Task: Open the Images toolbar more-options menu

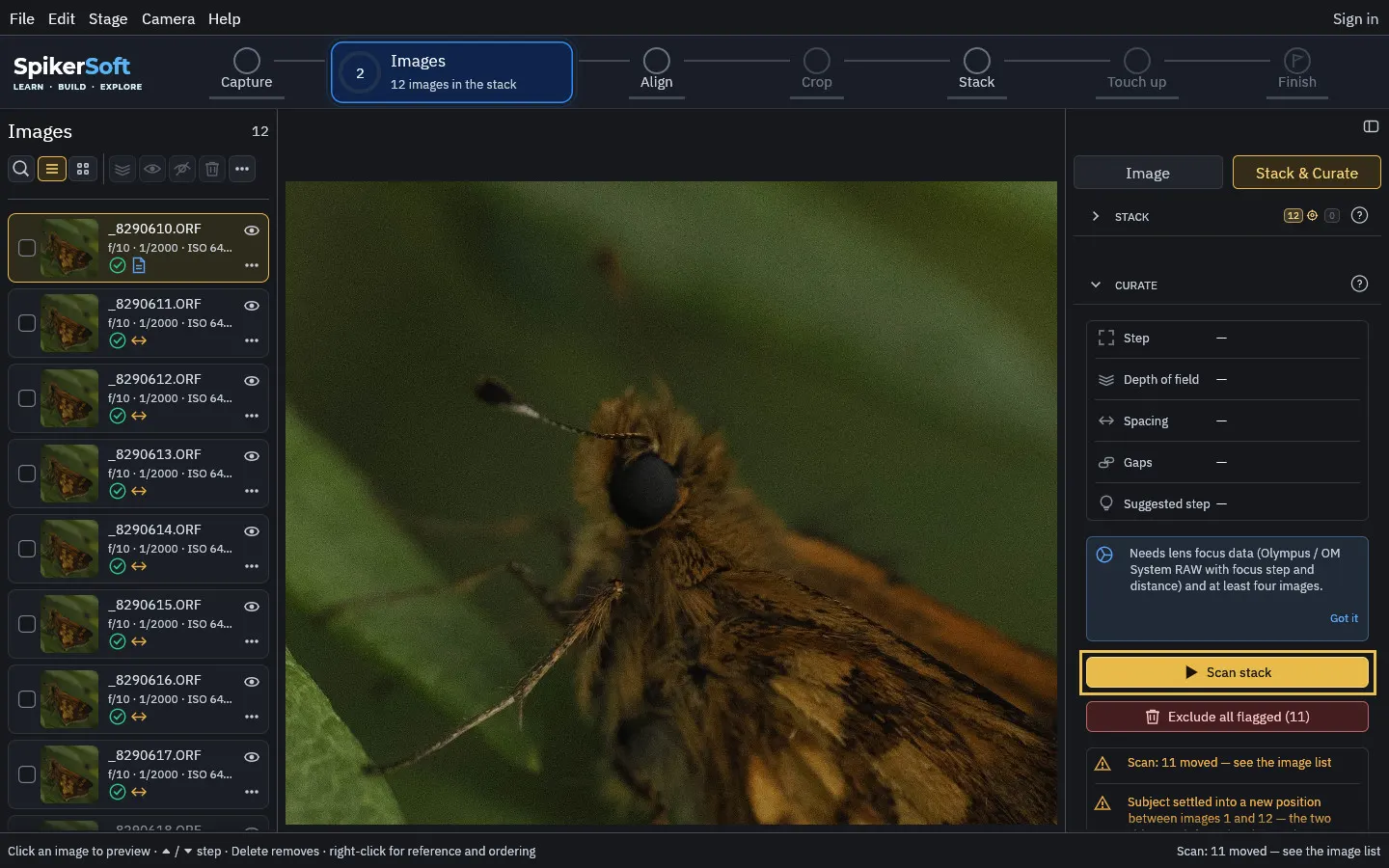Action: (242, 169)
